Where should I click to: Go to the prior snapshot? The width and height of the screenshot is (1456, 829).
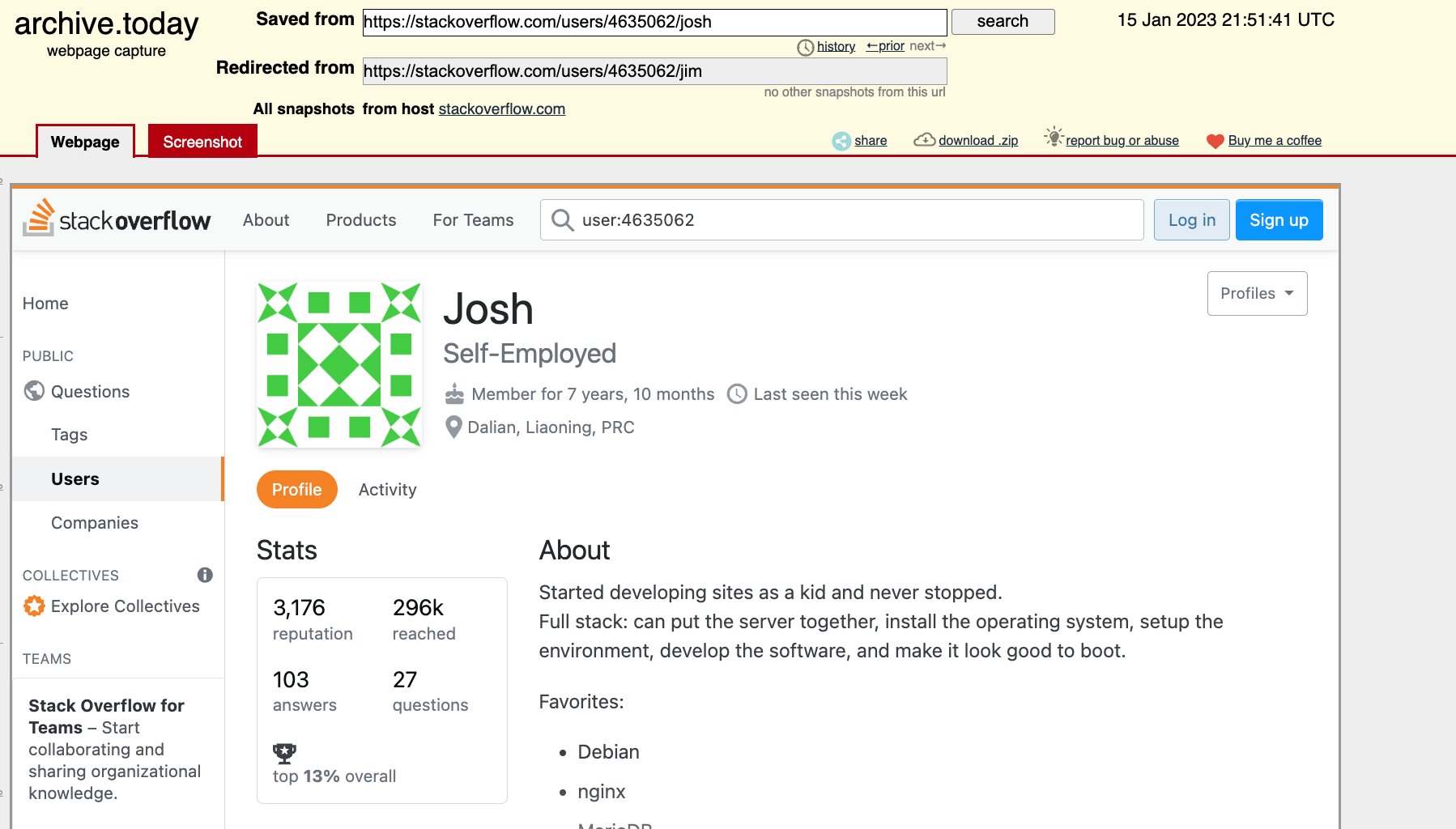[x=885, y=46]
